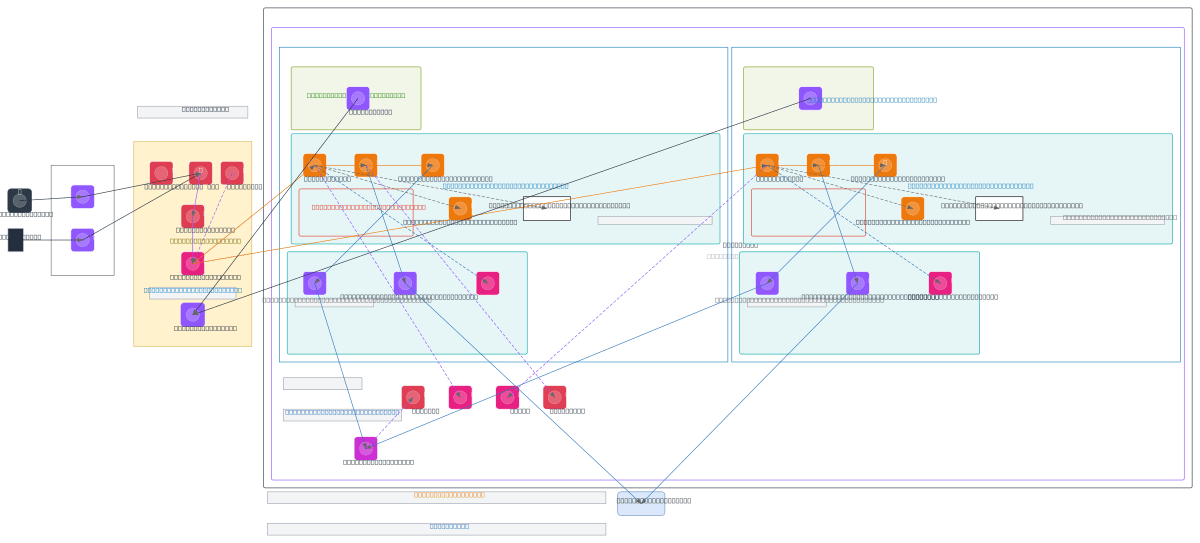Select the first orange icon in the left teal panel
Image resolution: width=1200 pixels, height=543 pixels.
[315, 165]
